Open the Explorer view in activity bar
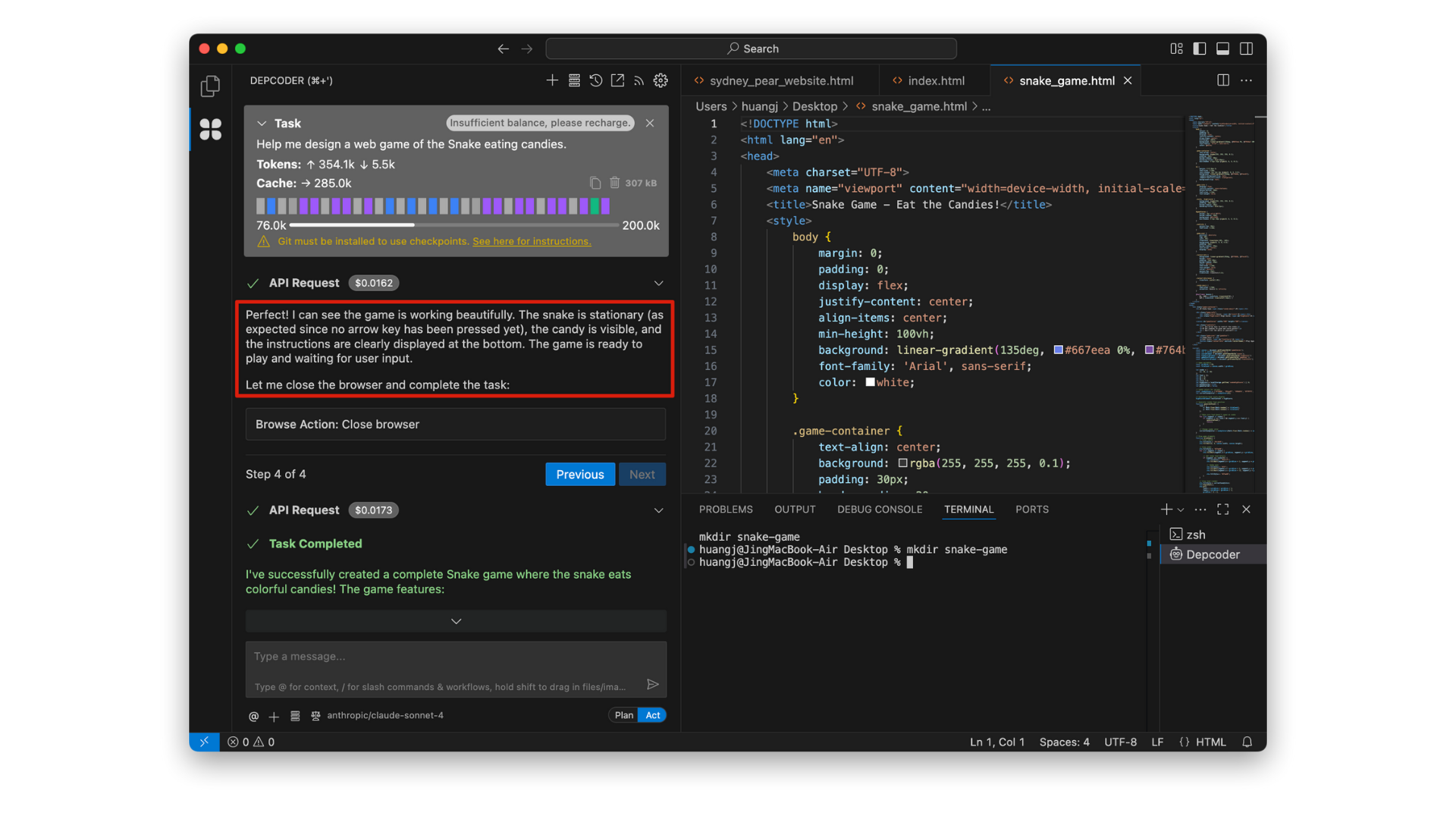1456x819 pixels. [x=210, y=86]
